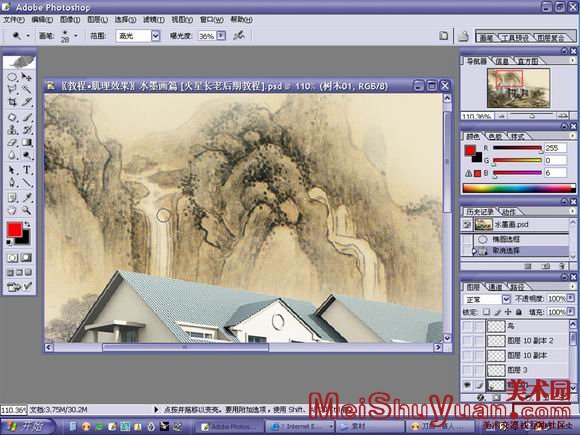Open the 不透明度 opacity arrow

coord(571,298)
